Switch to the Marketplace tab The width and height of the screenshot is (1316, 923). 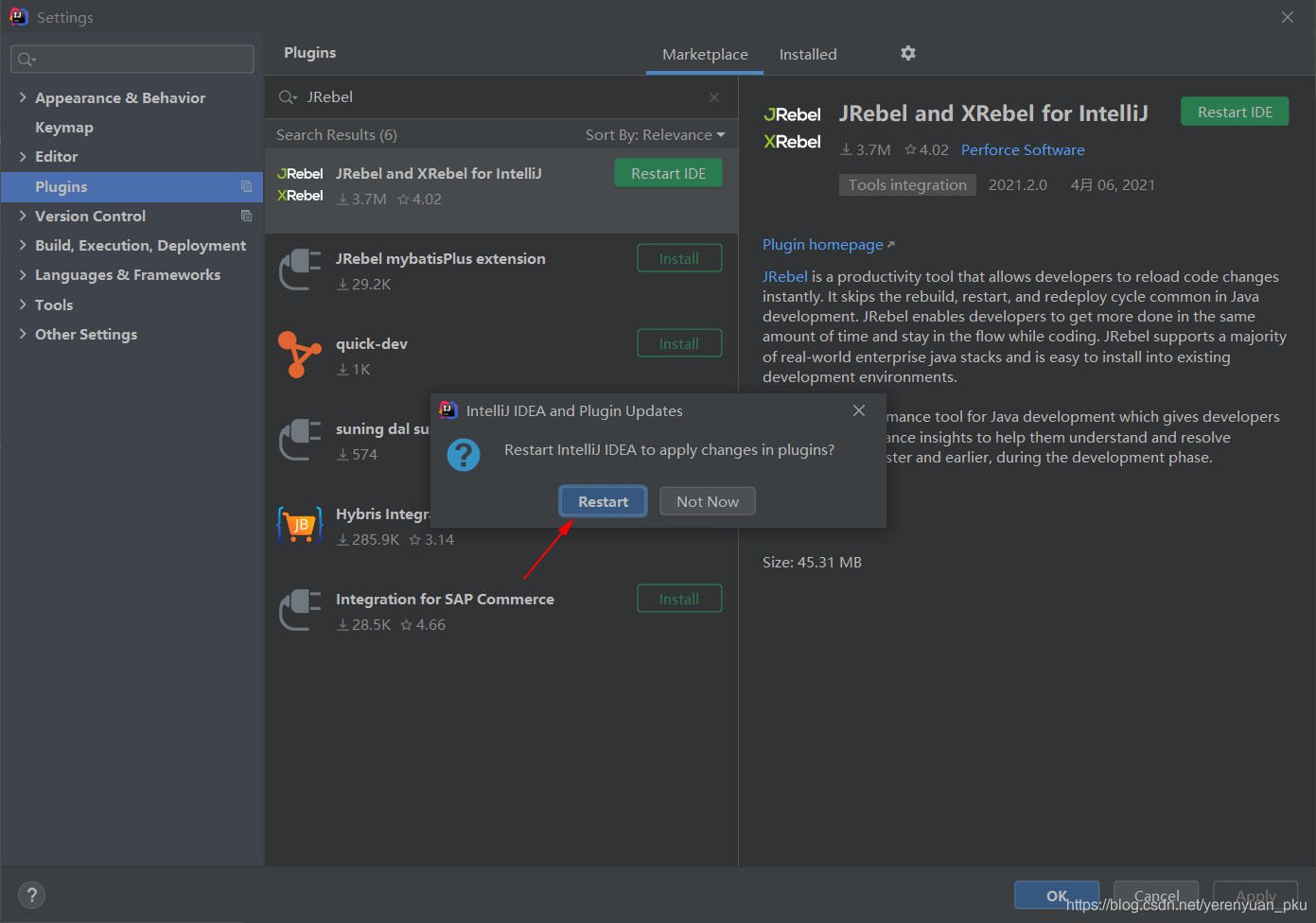tap(705, 54)
